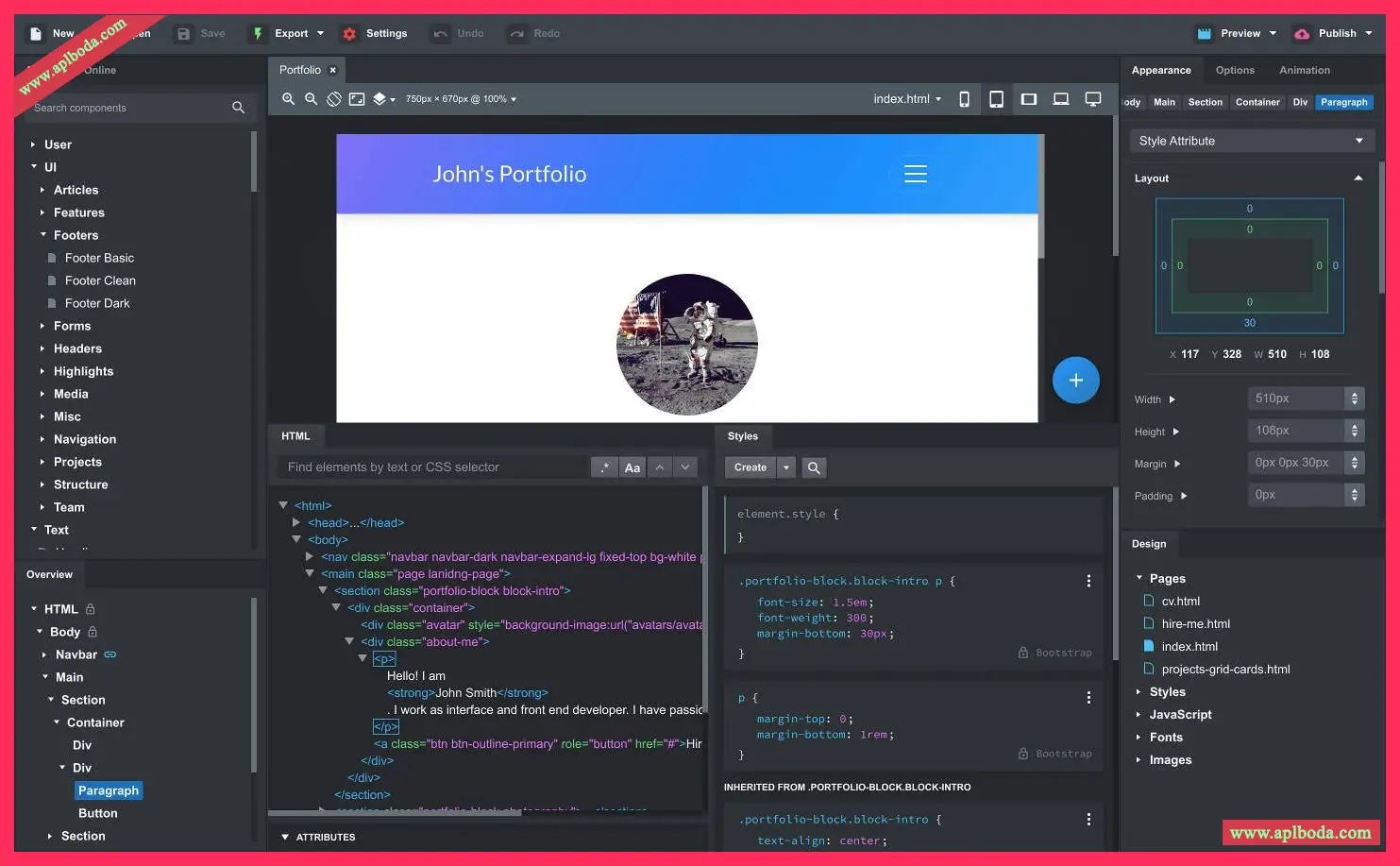1400x866 pixels.
Task: Click the Settings button in toolbar
Action: tap(376, 33)
